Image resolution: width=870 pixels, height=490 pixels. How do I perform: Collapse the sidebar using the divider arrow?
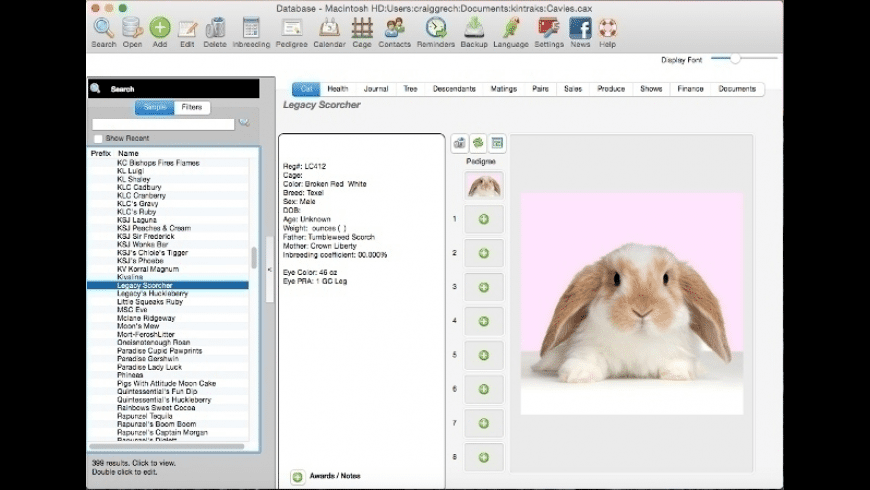click(268, 269)
